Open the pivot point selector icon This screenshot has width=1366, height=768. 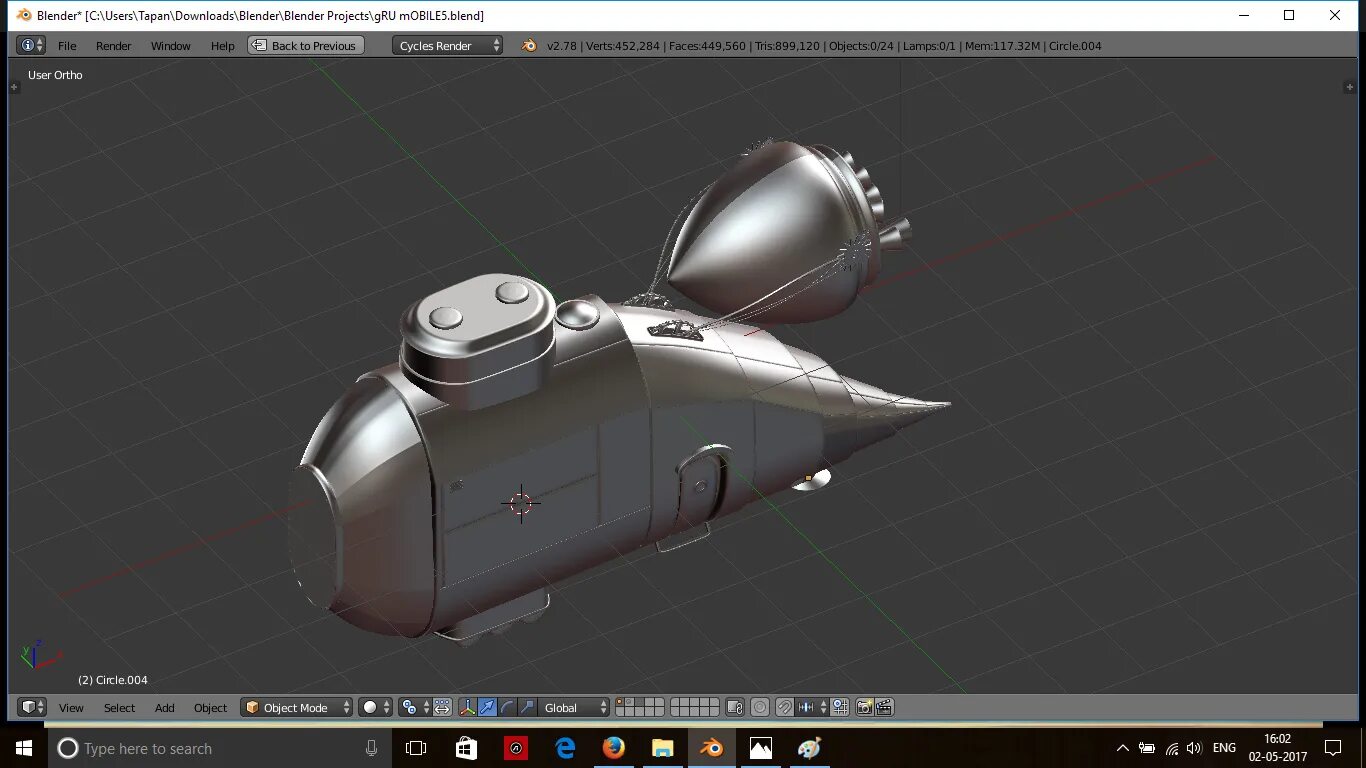pos(413,707)
